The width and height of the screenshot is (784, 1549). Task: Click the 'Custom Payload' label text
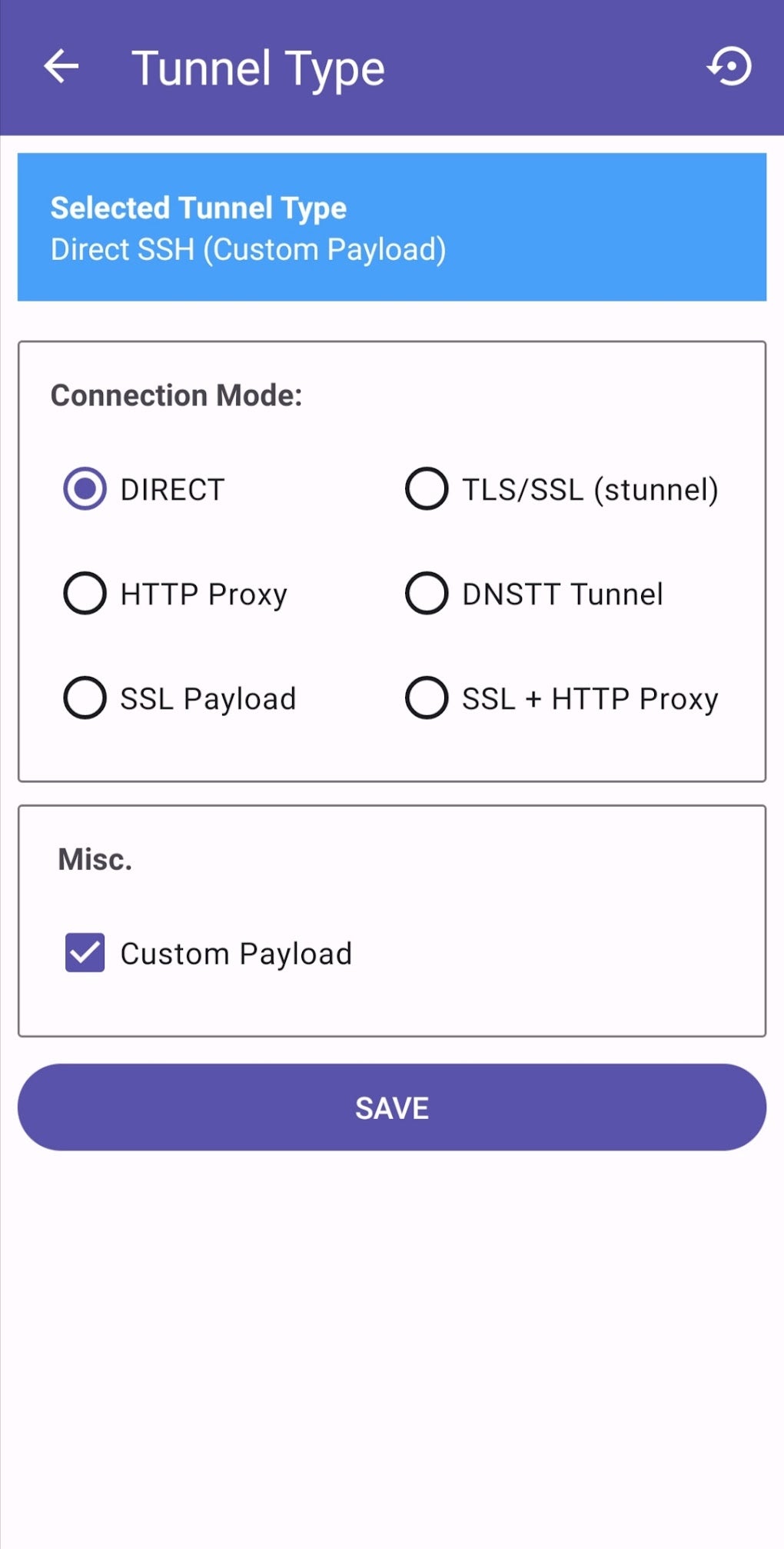(236, 954)
